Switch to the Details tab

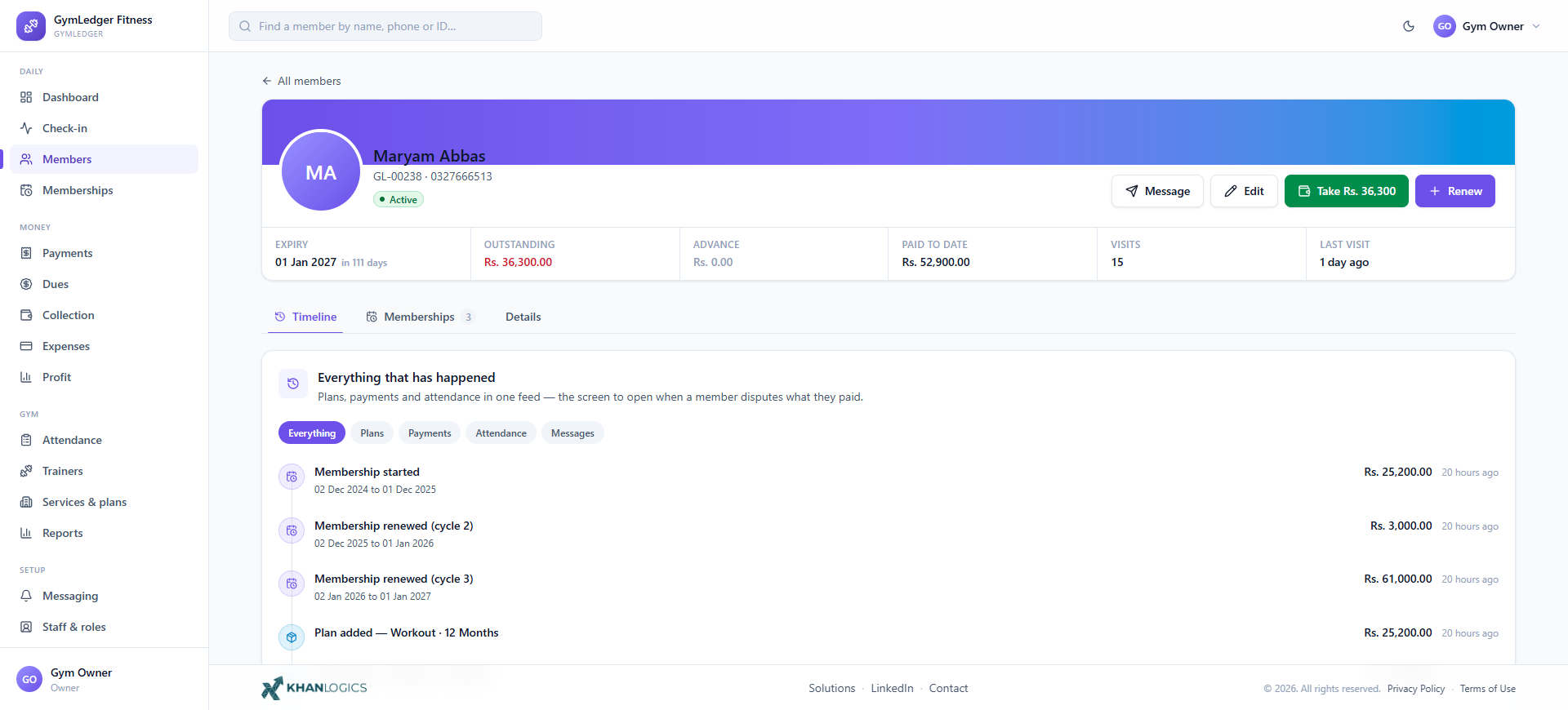(x=523, y=317)
